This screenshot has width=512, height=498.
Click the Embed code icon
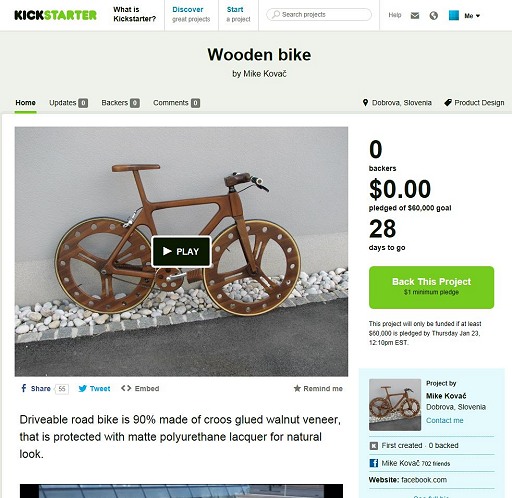tap(126, 388)
